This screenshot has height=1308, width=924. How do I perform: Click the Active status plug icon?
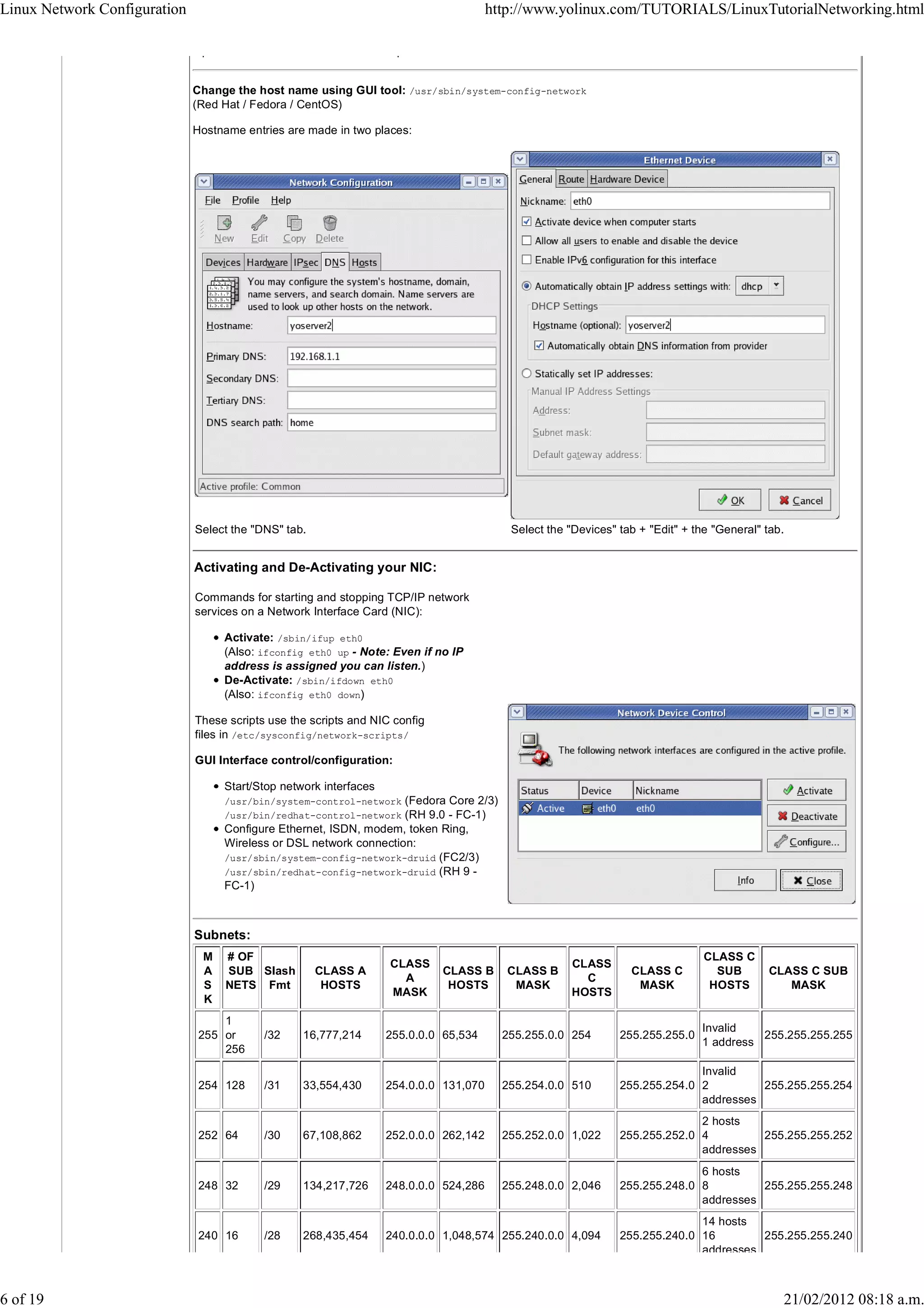coord(528,808)
